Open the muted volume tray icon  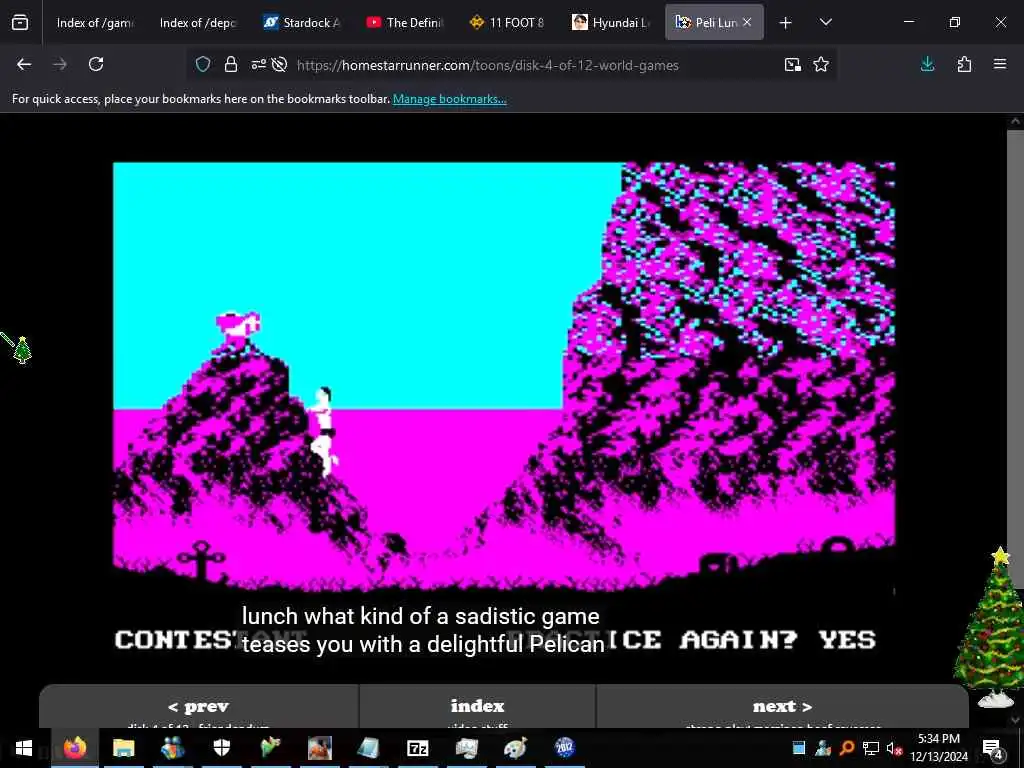(x=894, y=748)
